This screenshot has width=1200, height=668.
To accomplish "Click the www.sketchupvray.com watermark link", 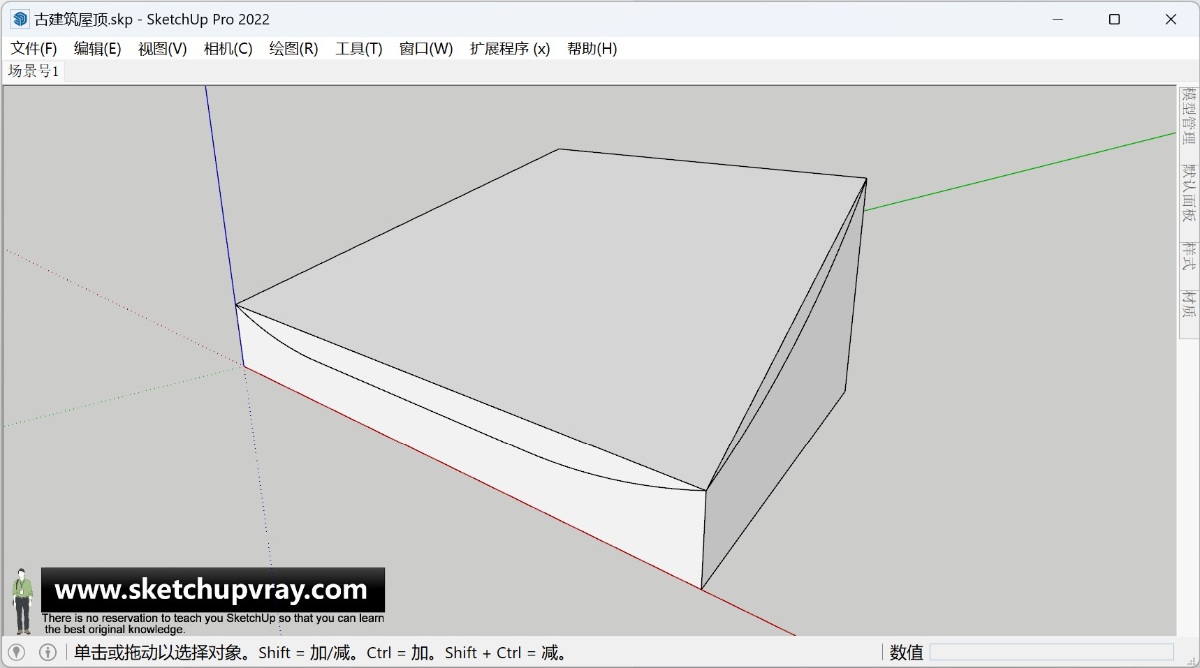I will coord(210,590).
